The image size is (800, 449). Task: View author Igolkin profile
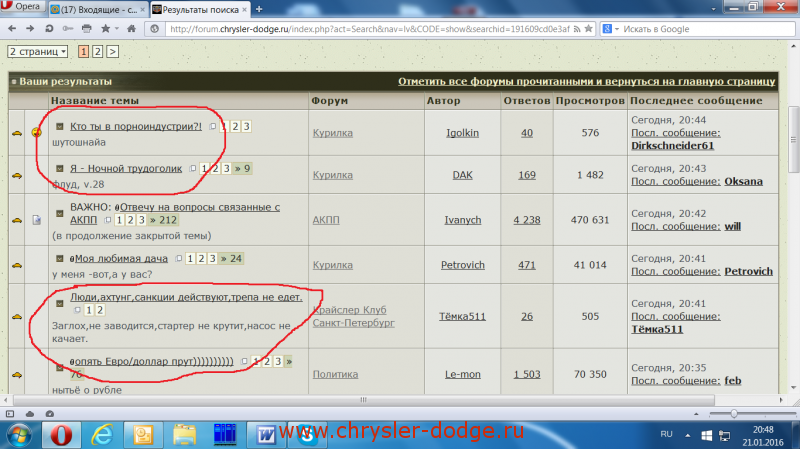tap(462, 133)
